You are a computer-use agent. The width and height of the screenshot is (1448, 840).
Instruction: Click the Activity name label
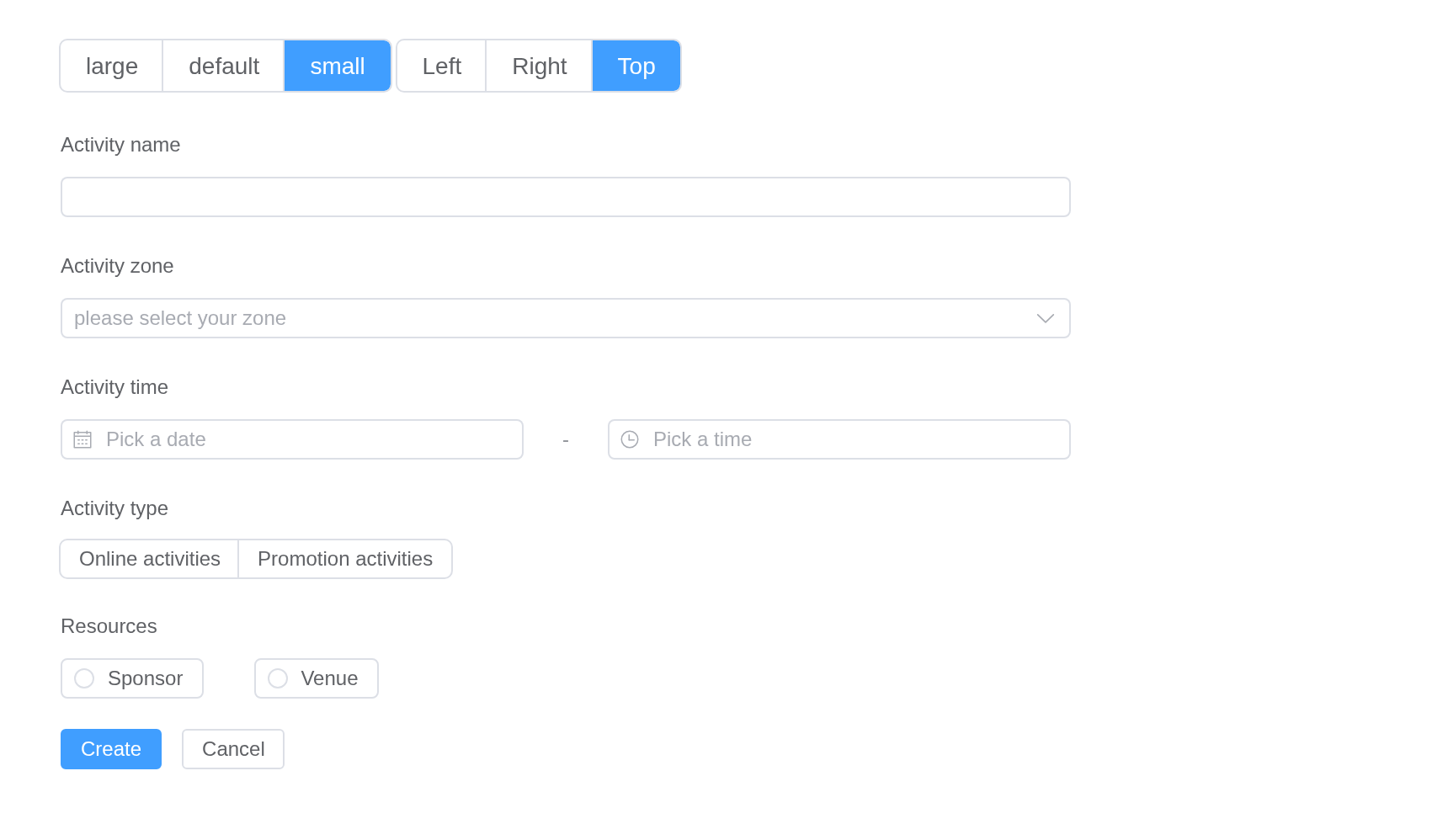(x=120, y=145)
